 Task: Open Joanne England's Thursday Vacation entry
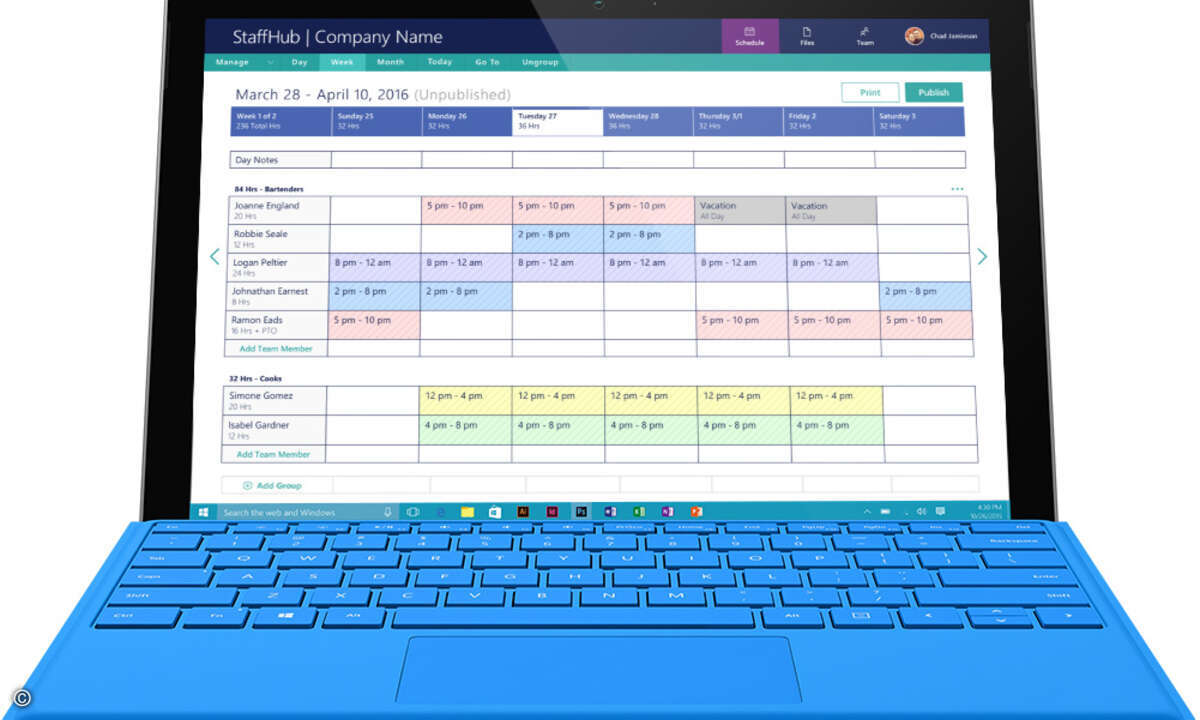tap(740, 210)
